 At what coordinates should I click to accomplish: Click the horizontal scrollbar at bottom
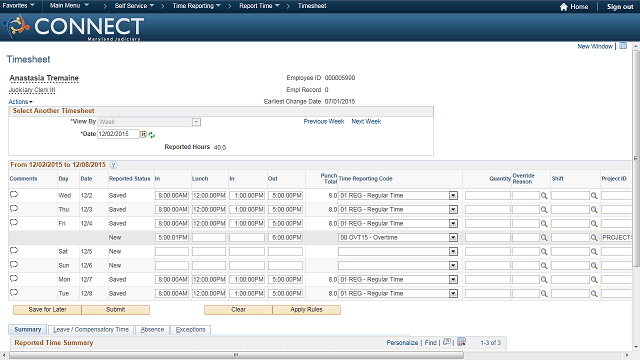click(x=236, y=355)
